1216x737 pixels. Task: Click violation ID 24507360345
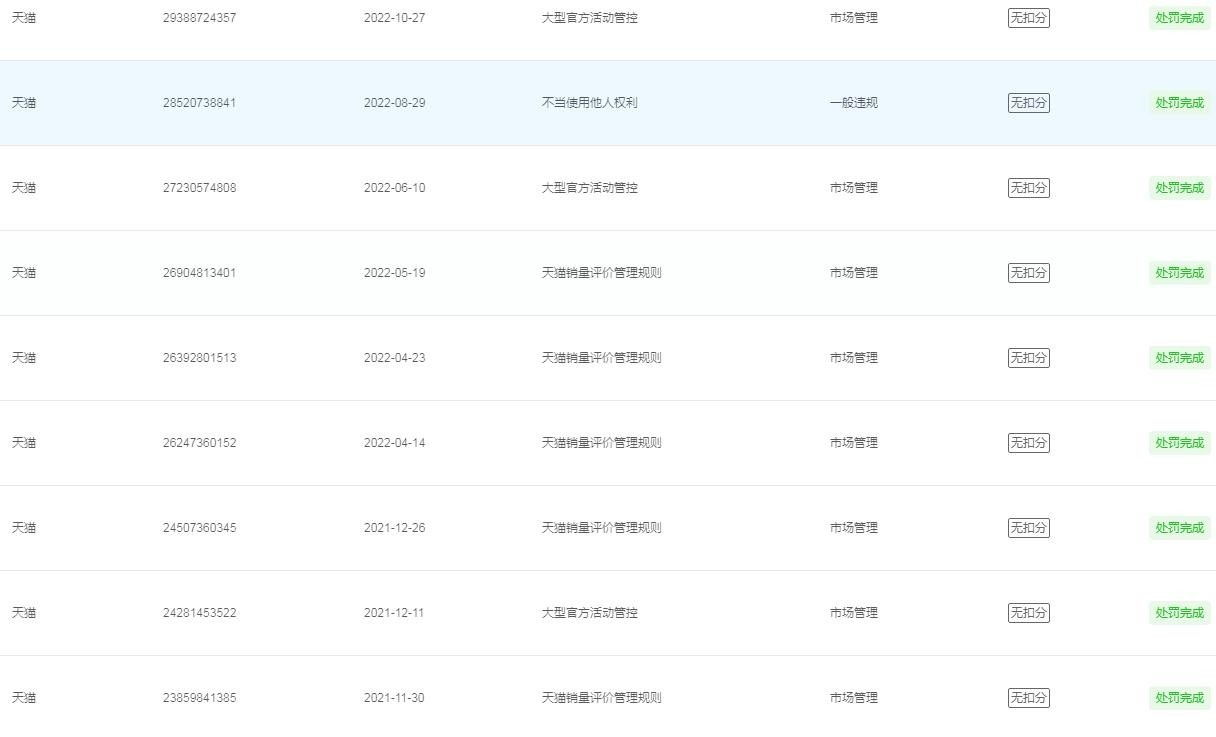click(x=200, y=528)
